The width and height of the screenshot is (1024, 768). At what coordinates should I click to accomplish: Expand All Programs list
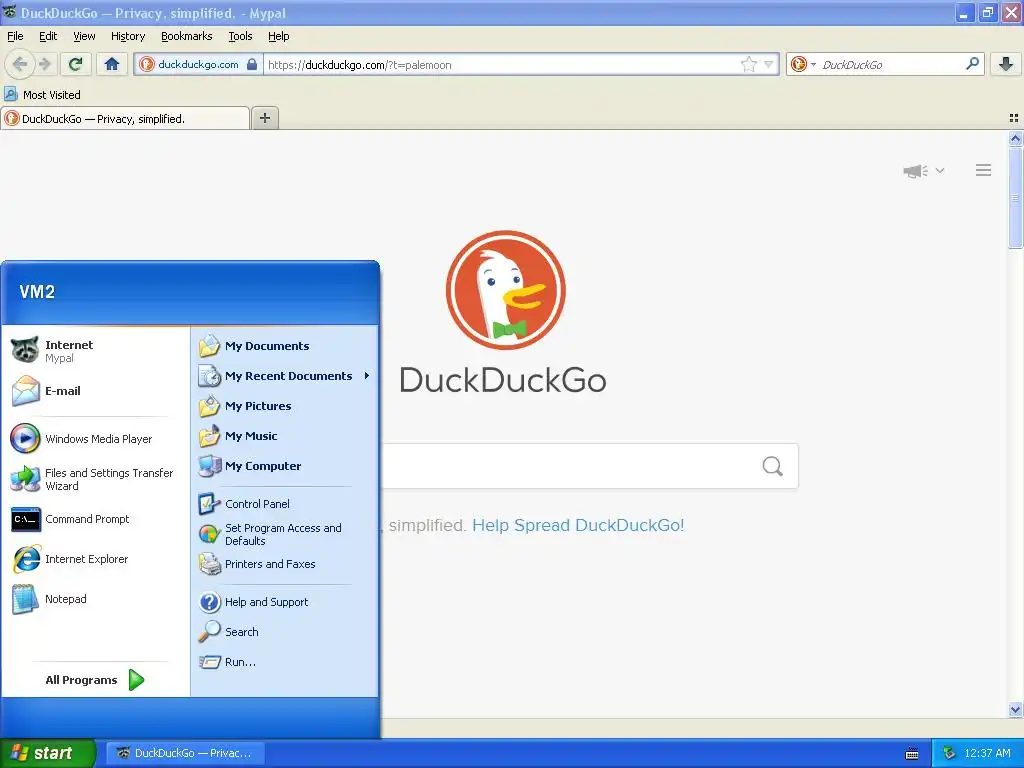pyautogui.click(x=95, y=680)
